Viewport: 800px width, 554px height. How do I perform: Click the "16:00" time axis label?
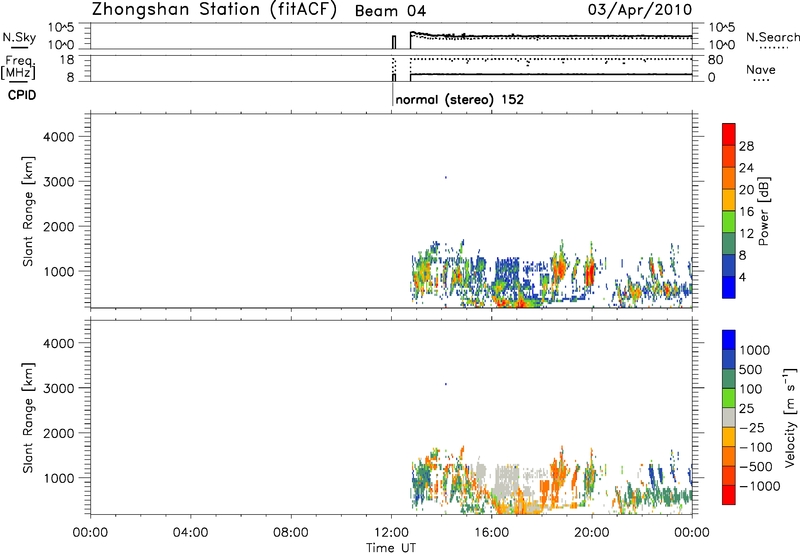pyautogui.click(x=491, y=533)
